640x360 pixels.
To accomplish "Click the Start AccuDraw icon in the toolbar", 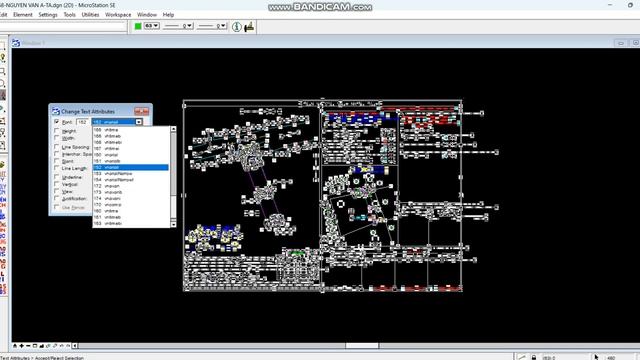I will coord(249,27).
